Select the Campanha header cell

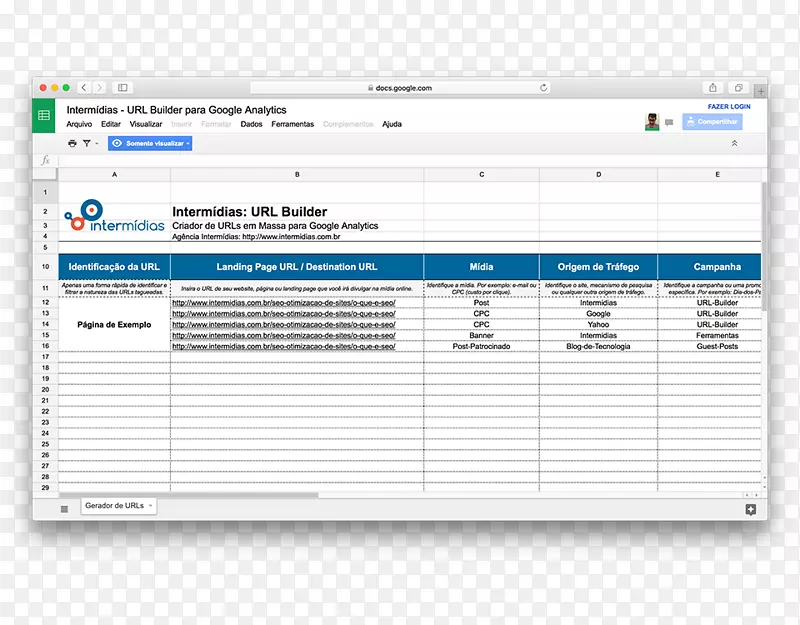pos(710,267)
